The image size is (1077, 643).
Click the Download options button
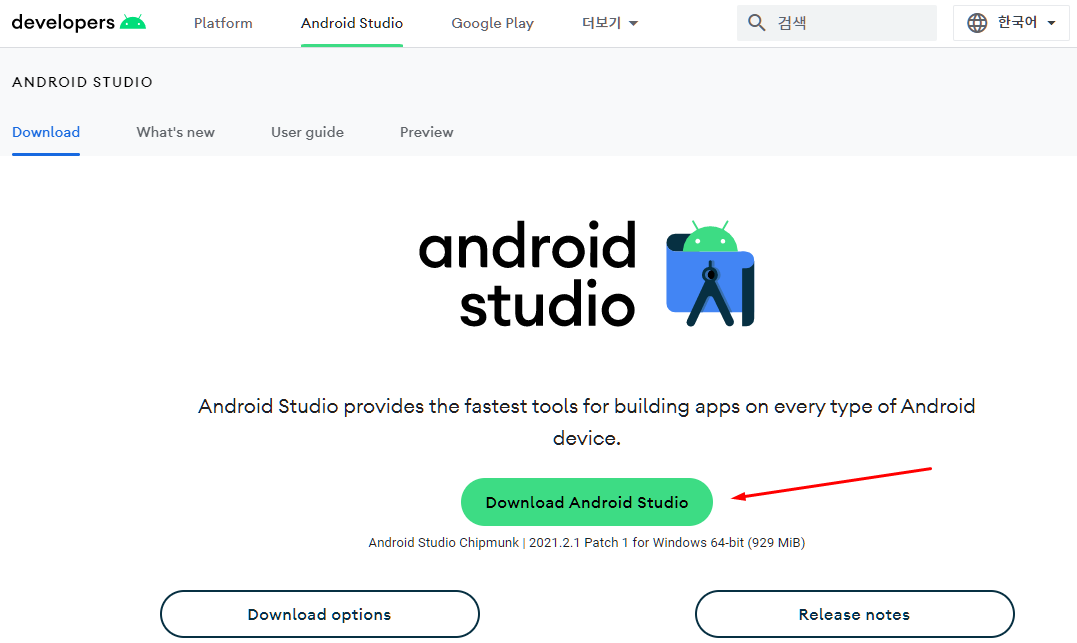[x=320, y=614]
